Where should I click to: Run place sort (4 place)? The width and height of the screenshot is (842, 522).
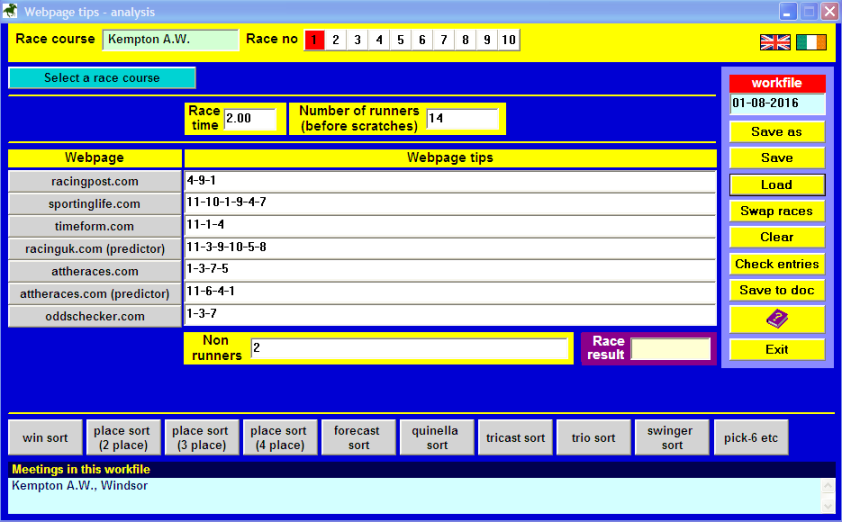point(280,438)
